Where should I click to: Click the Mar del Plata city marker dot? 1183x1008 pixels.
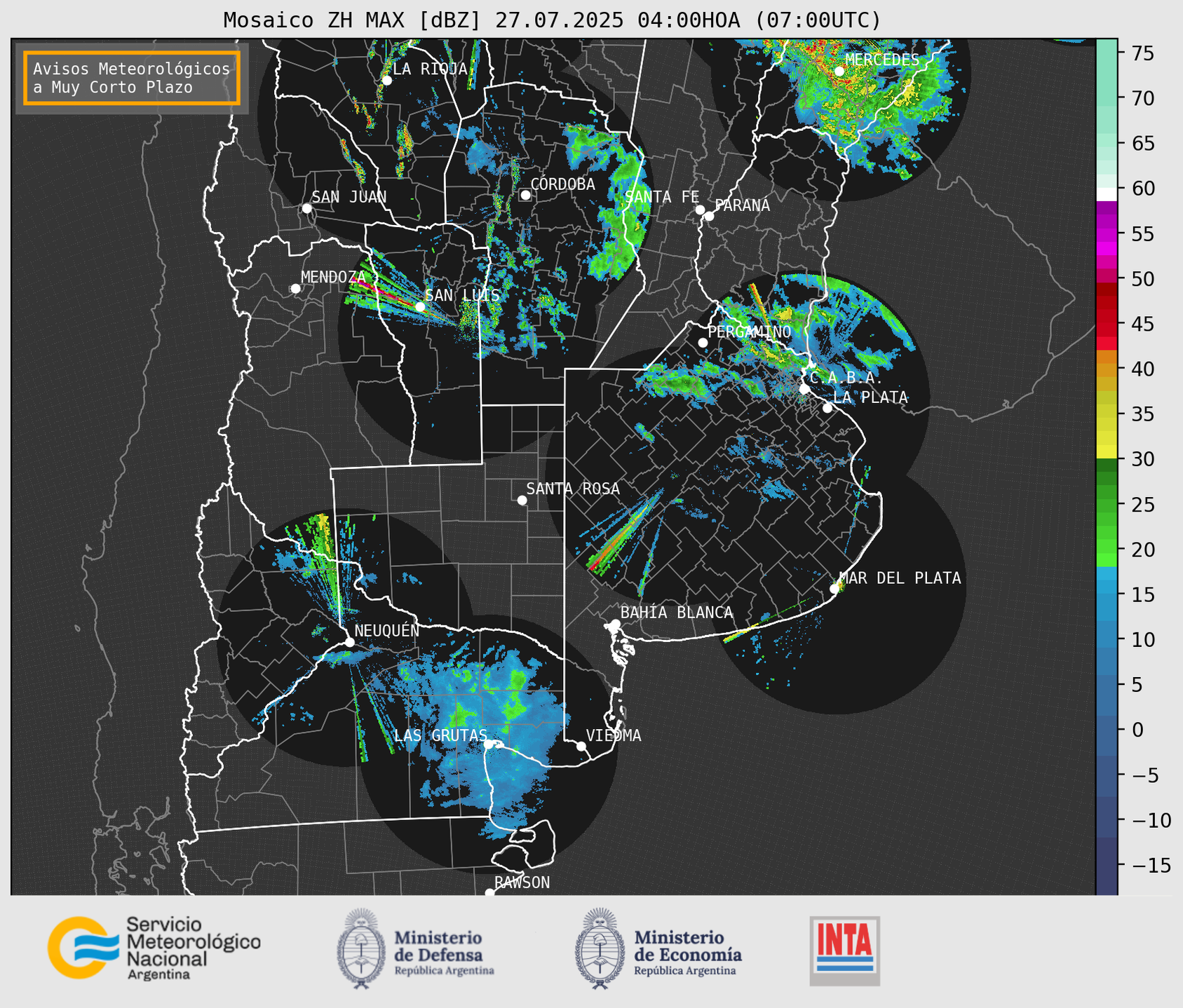point(834,589)
